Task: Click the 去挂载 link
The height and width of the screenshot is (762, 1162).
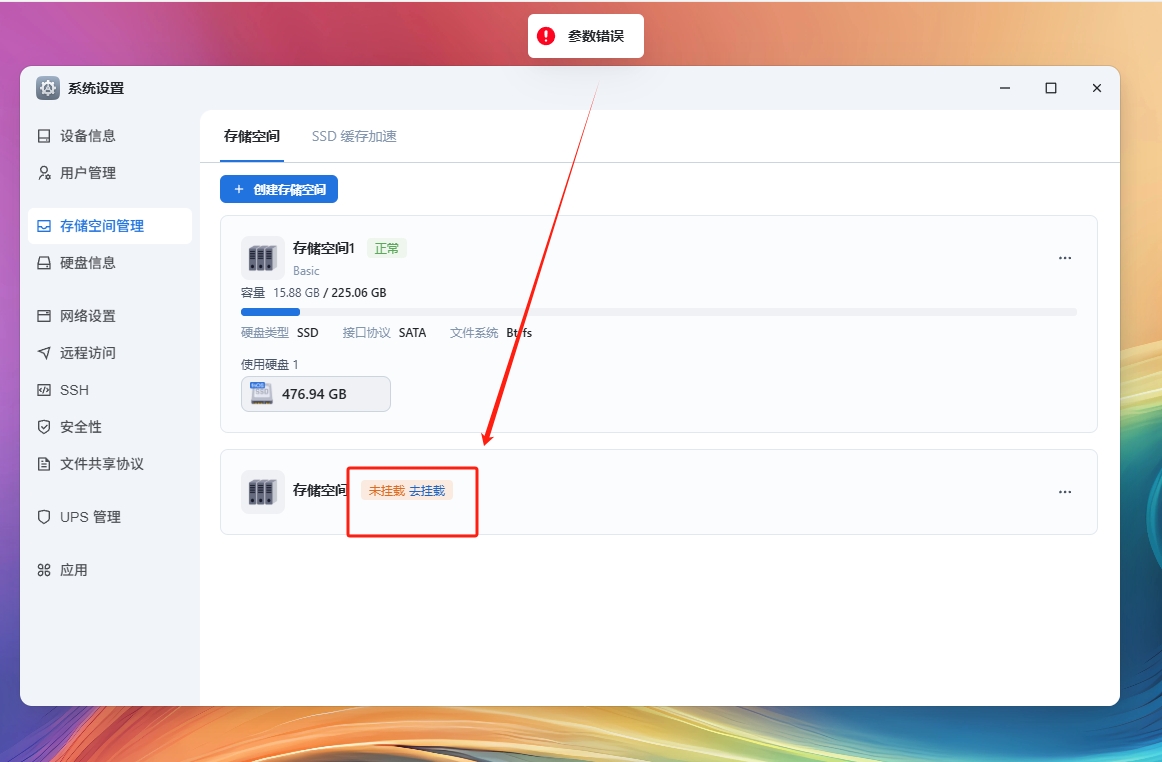Action: tap(427, 491)
